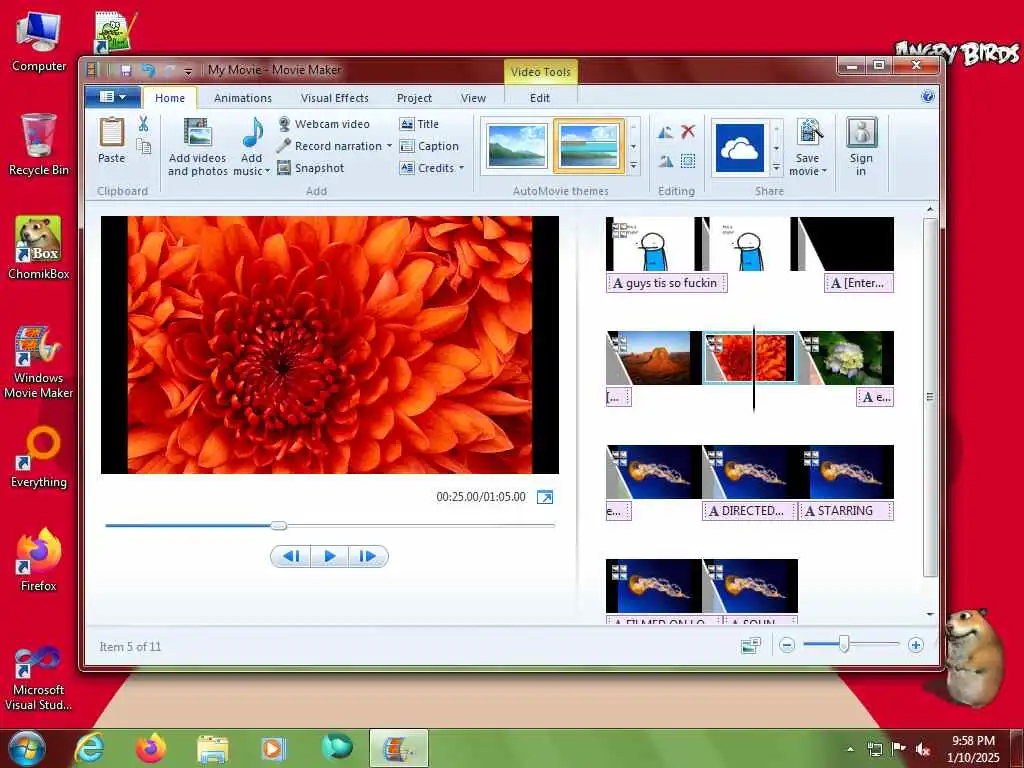Switch to the Animations tab

tap(242, 98)
